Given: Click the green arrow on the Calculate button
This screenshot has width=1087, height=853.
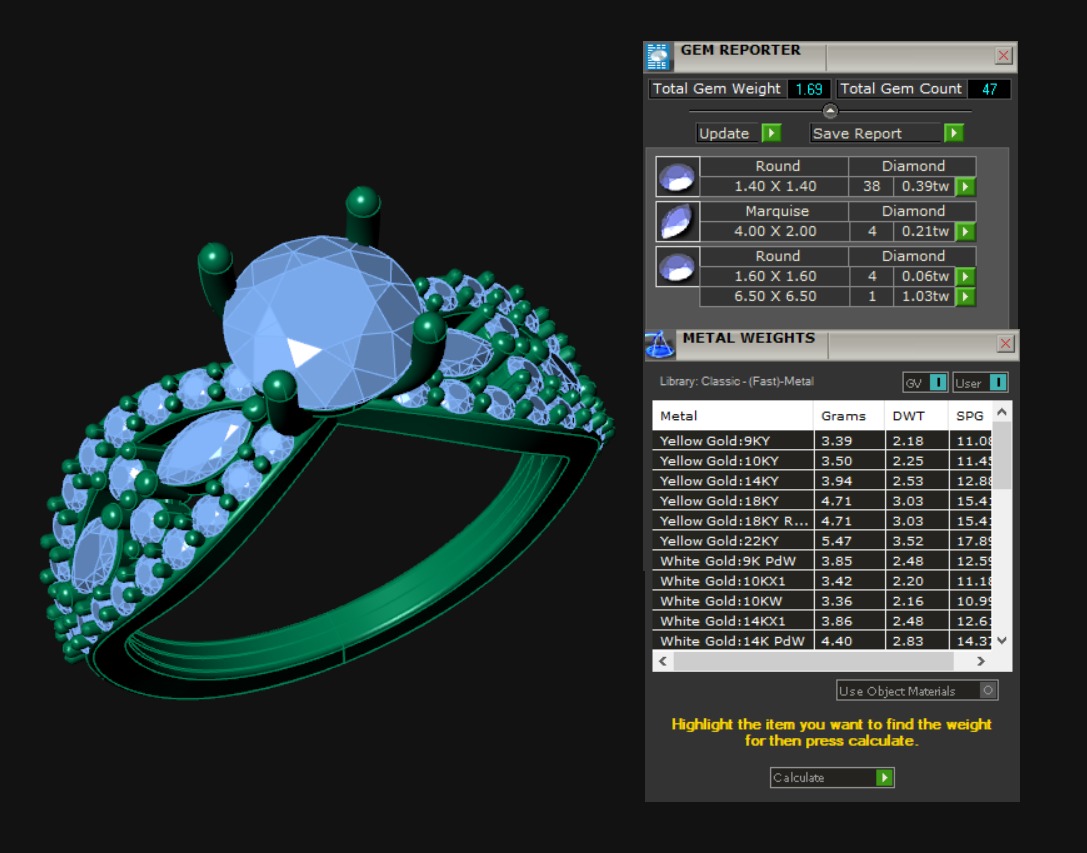Looking at the screenshot, I should [884, 778].
